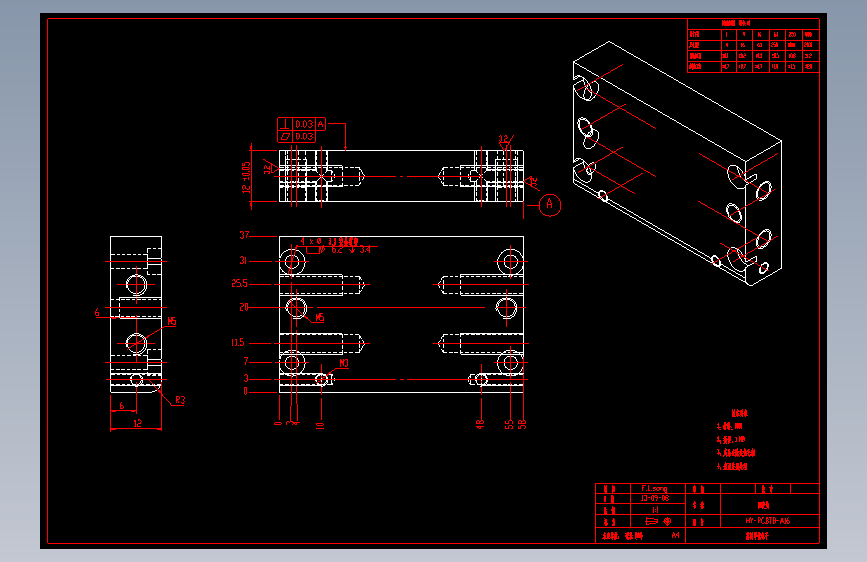Click the isometric view of the block
The height and width of the screenshot is (562, 867).
(x=677, y=164)
